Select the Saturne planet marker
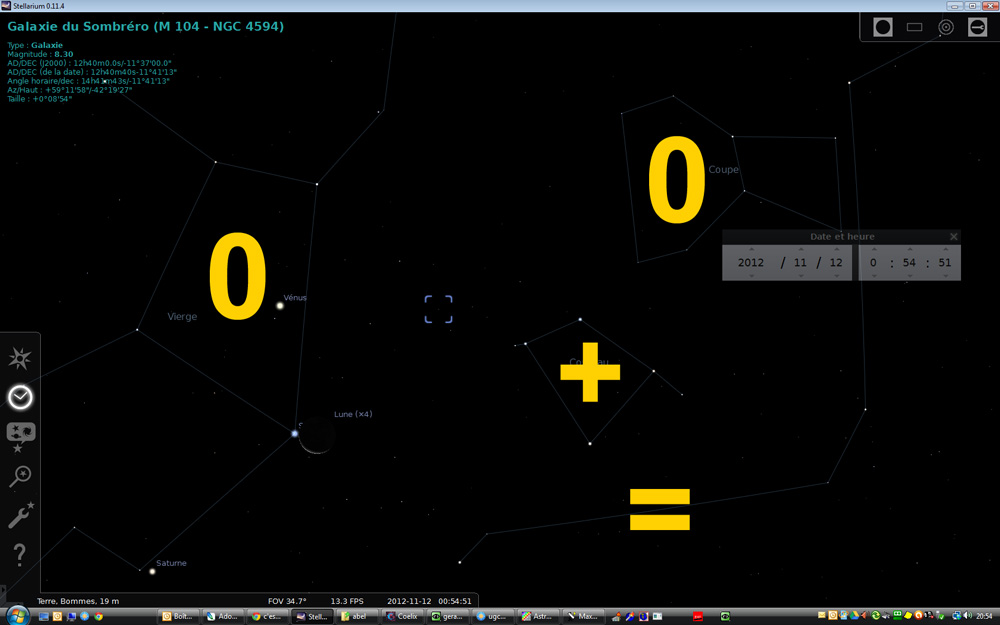 click(152, 571)
